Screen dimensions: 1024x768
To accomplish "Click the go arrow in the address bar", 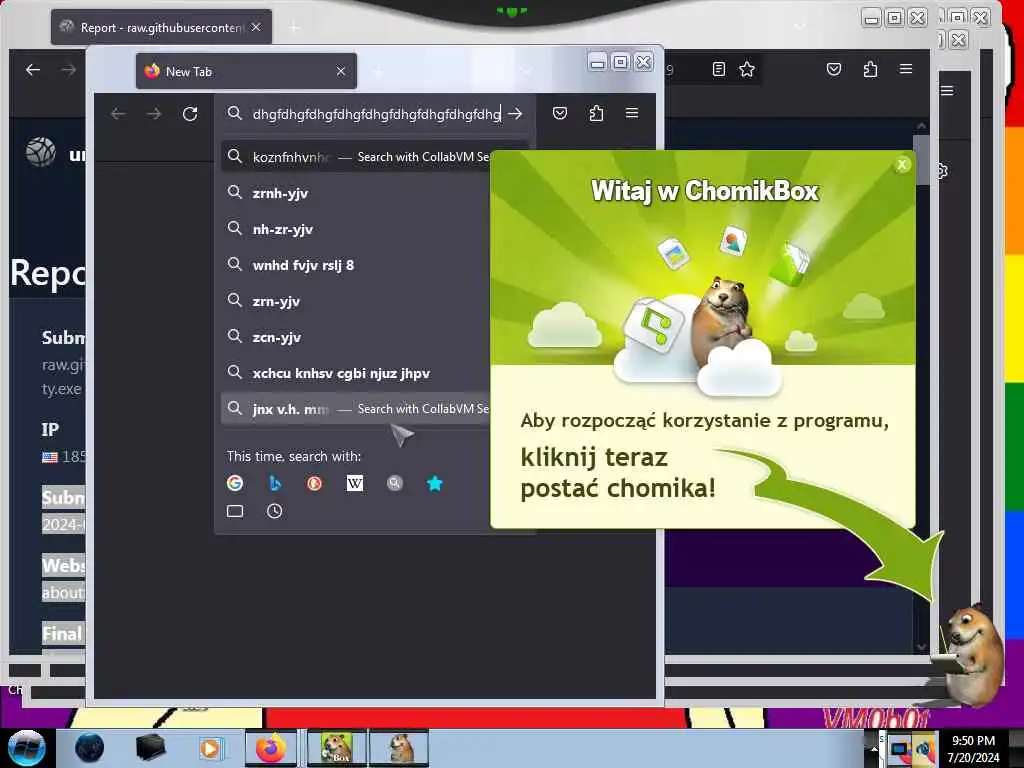I will point(515,114).
